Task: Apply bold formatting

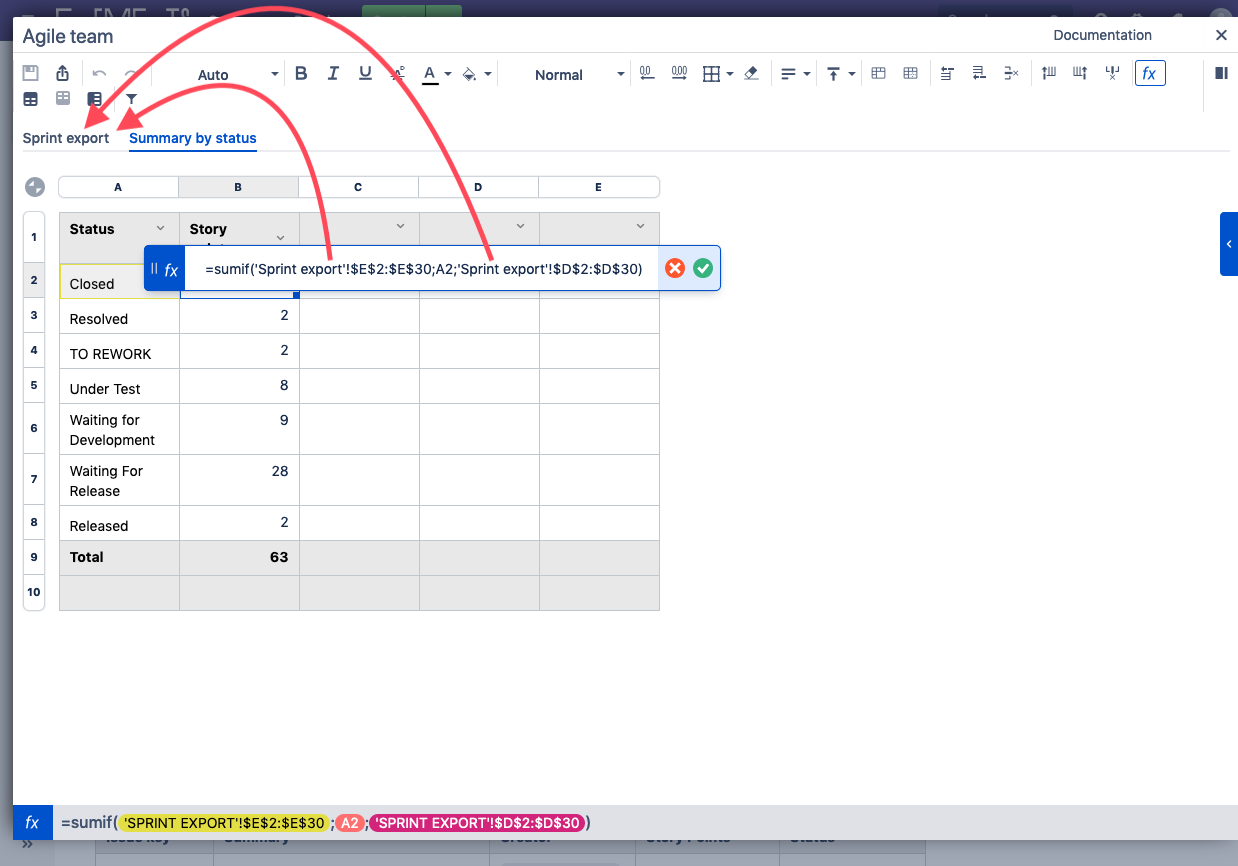Action: pos(301,74)
